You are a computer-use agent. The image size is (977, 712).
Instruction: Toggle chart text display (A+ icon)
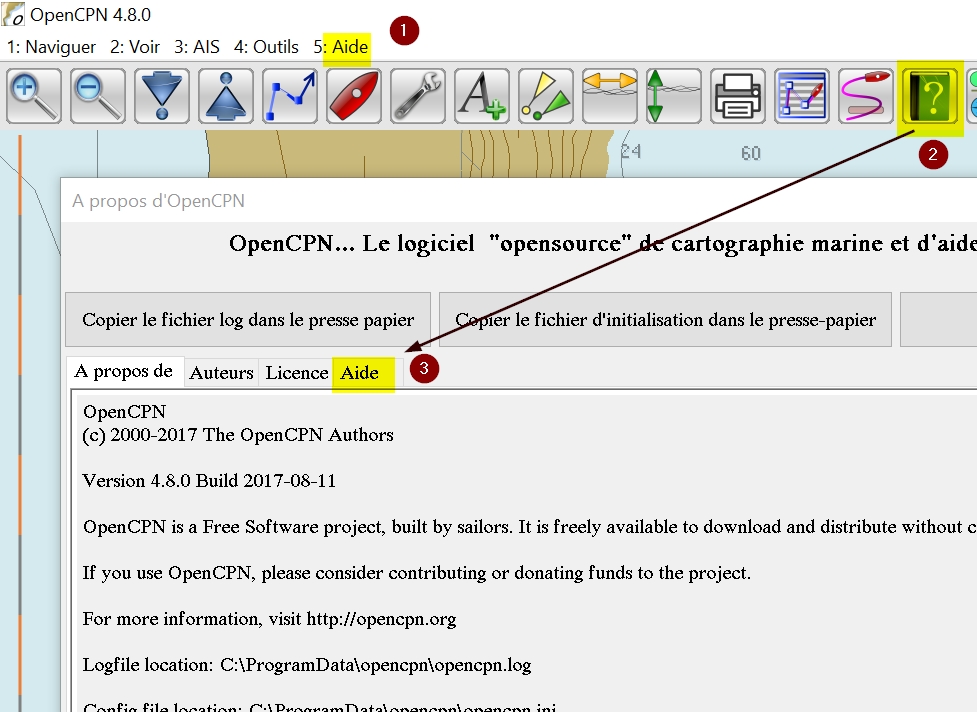coord(482,96)
